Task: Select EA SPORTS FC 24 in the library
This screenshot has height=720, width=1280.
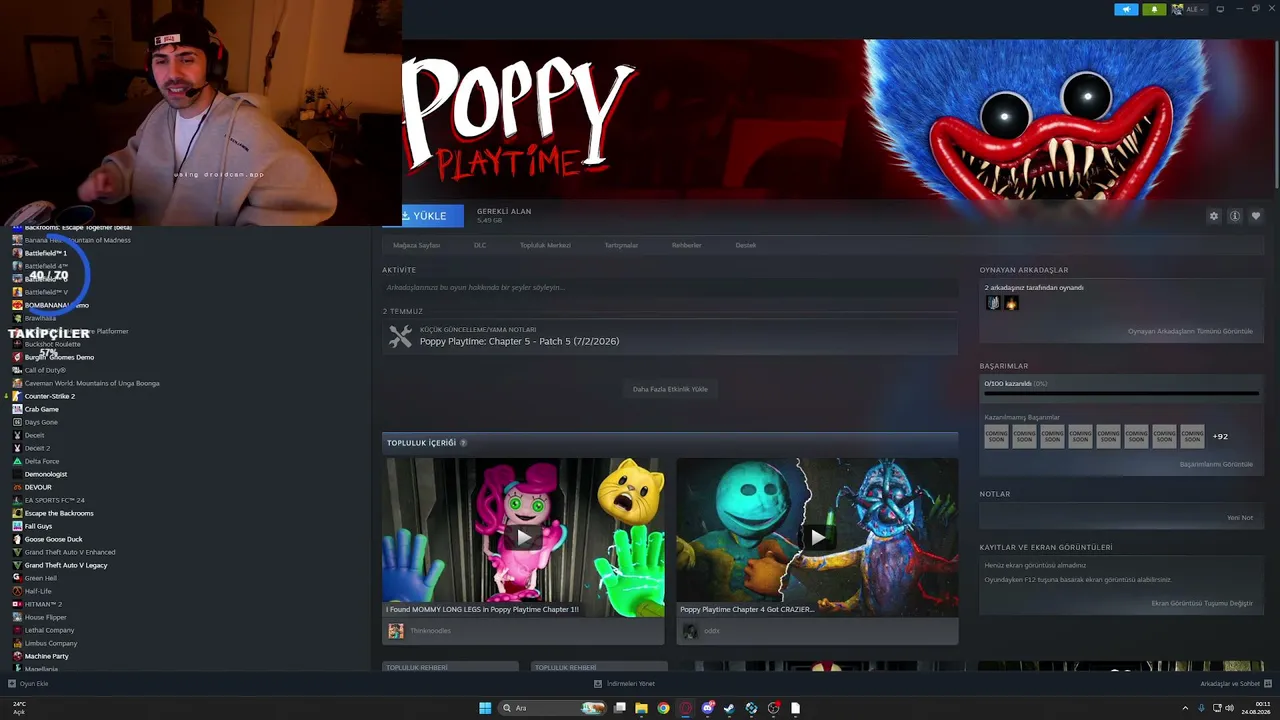Action: (x=55, y=500)
